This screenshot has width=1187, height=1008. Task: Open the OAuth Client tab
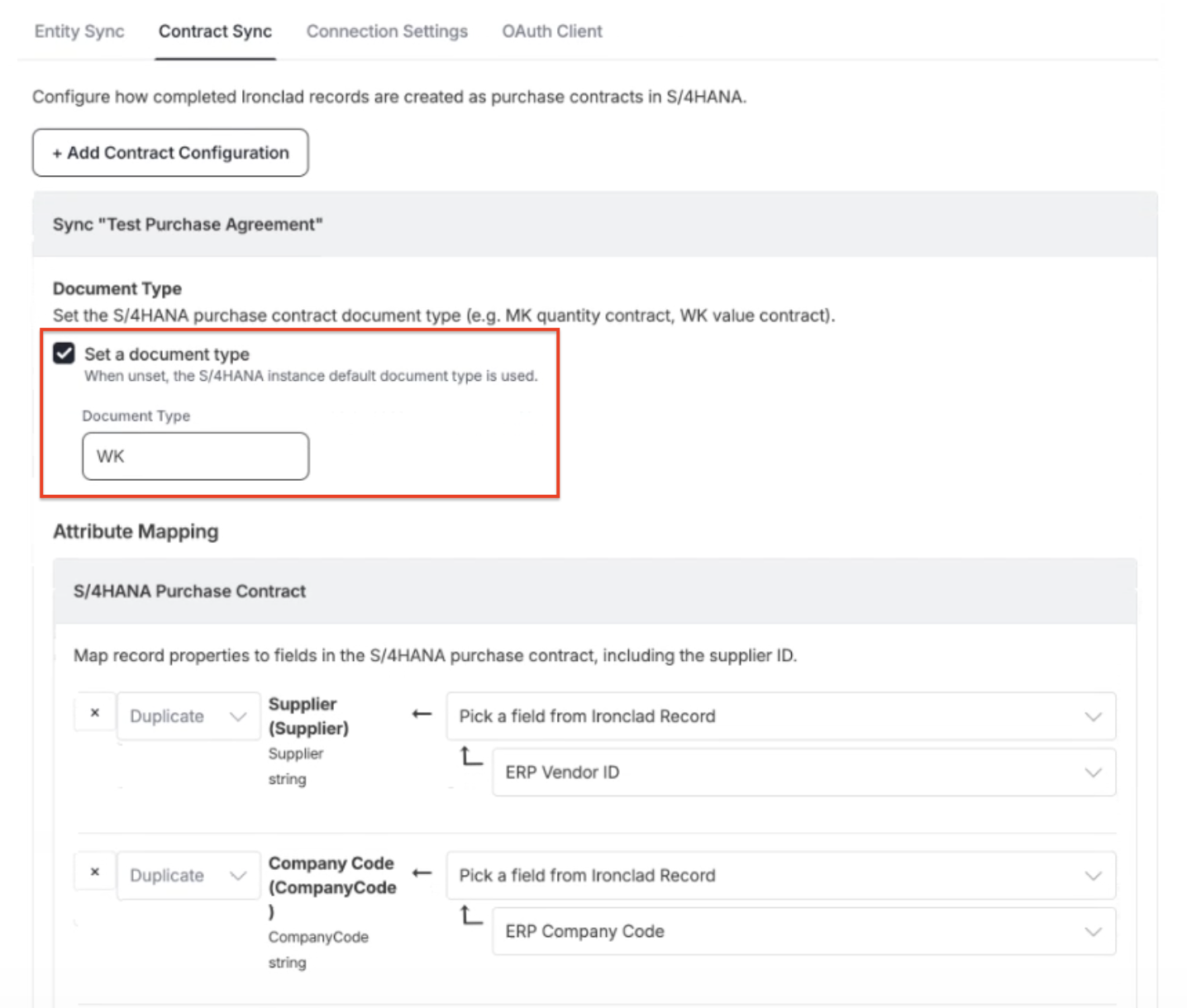coord(552,31)
